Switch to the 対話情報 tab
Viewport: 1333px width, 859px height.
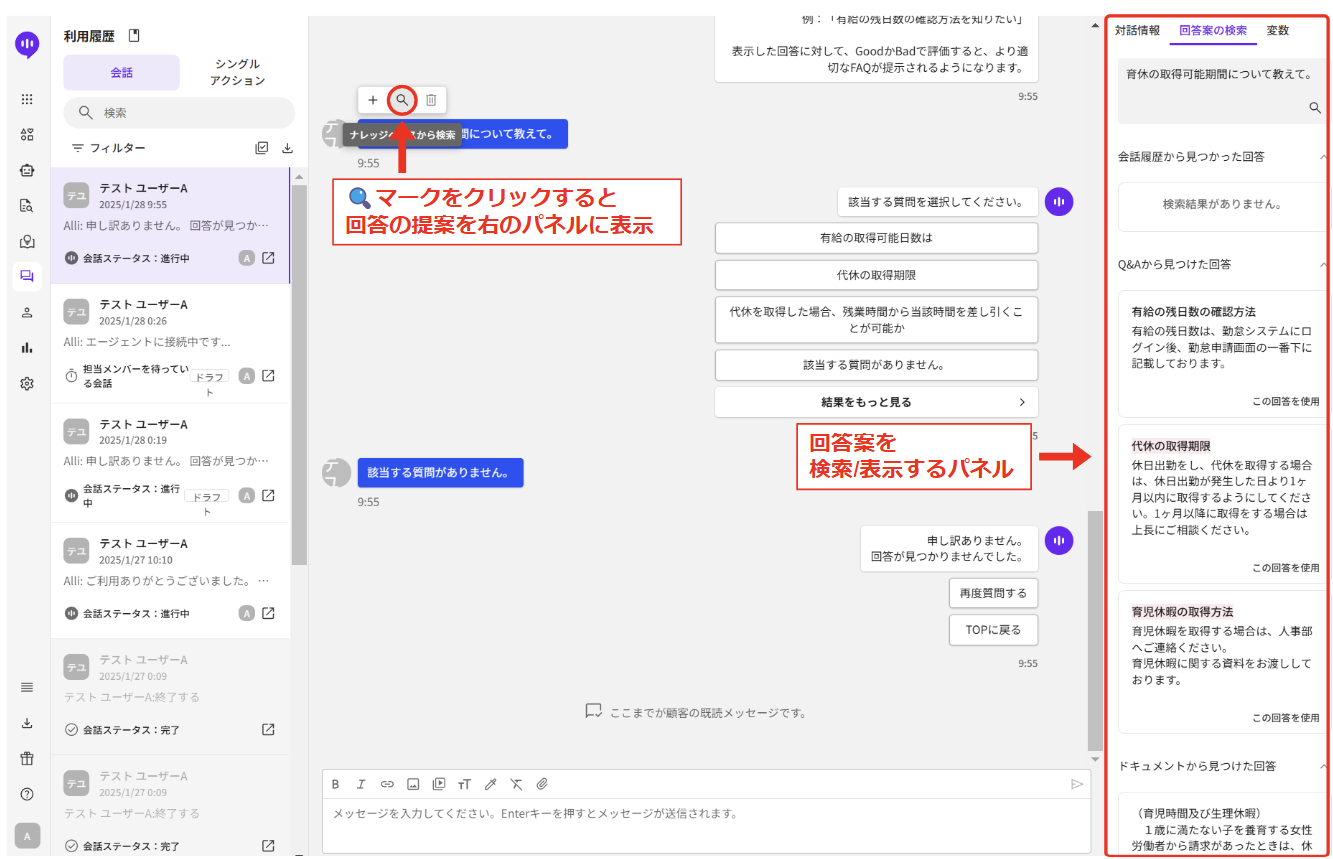[1137, 30]
